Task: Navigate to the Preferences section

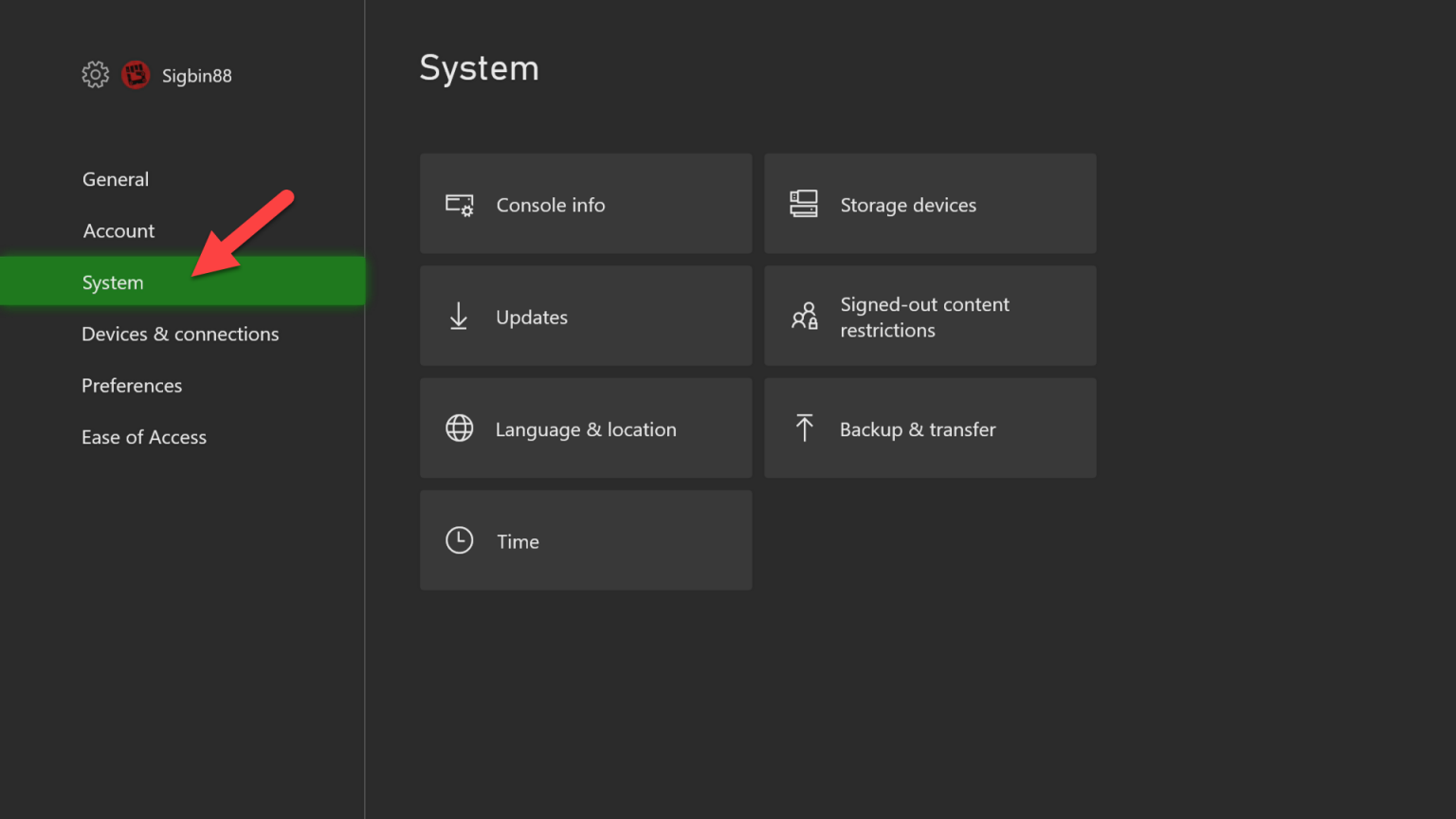Action: [x=132, y=385]
